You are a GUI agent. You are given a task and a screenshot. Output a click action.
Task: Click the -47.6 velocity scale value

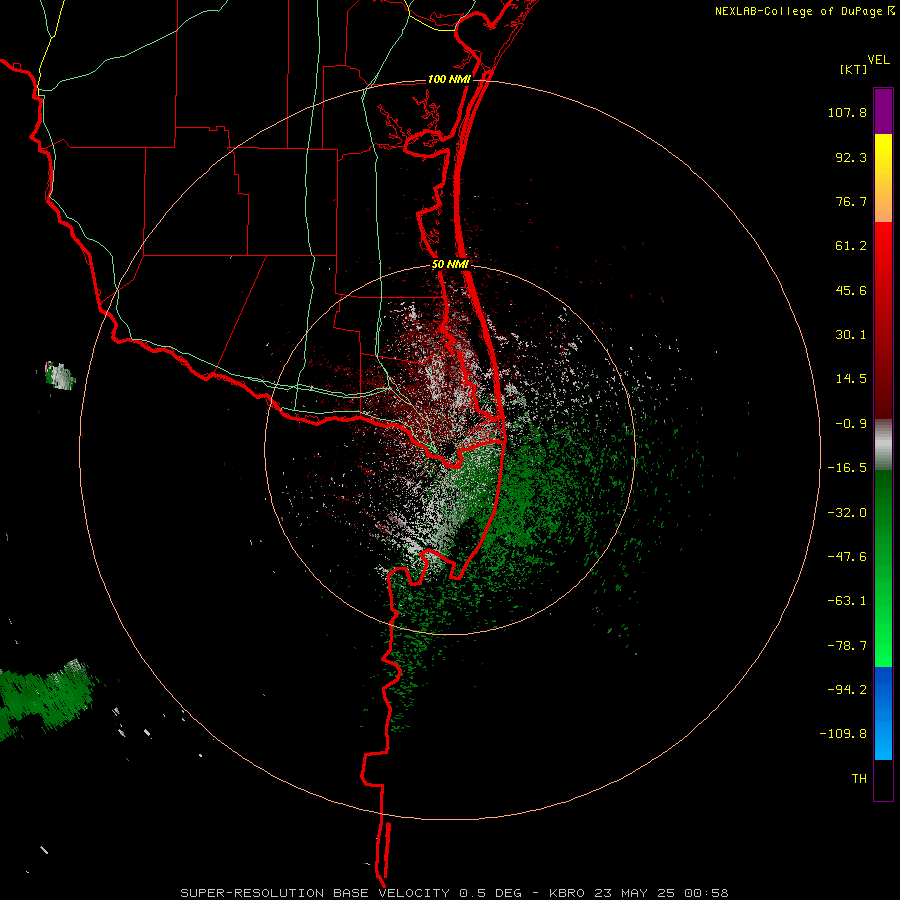tap(847, 557)
